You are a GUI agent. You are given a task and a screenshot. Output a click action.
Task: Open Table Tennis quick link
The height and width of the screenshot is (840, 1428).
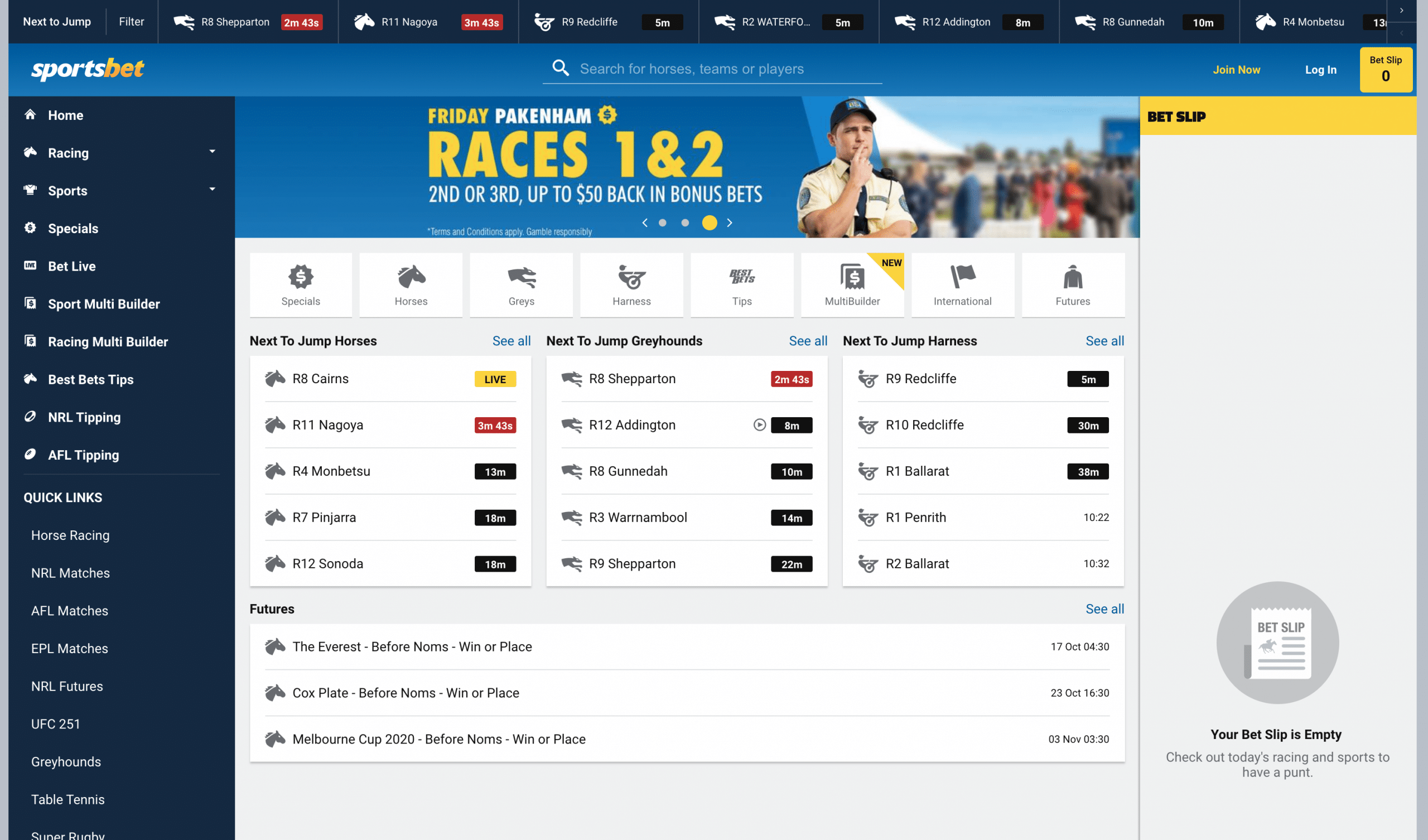67,799
